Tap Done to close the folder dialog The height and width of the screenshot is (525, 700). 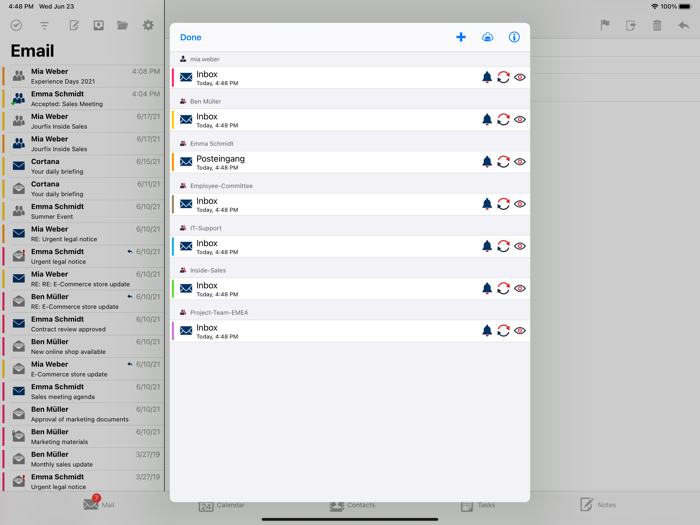pos(191,38)
